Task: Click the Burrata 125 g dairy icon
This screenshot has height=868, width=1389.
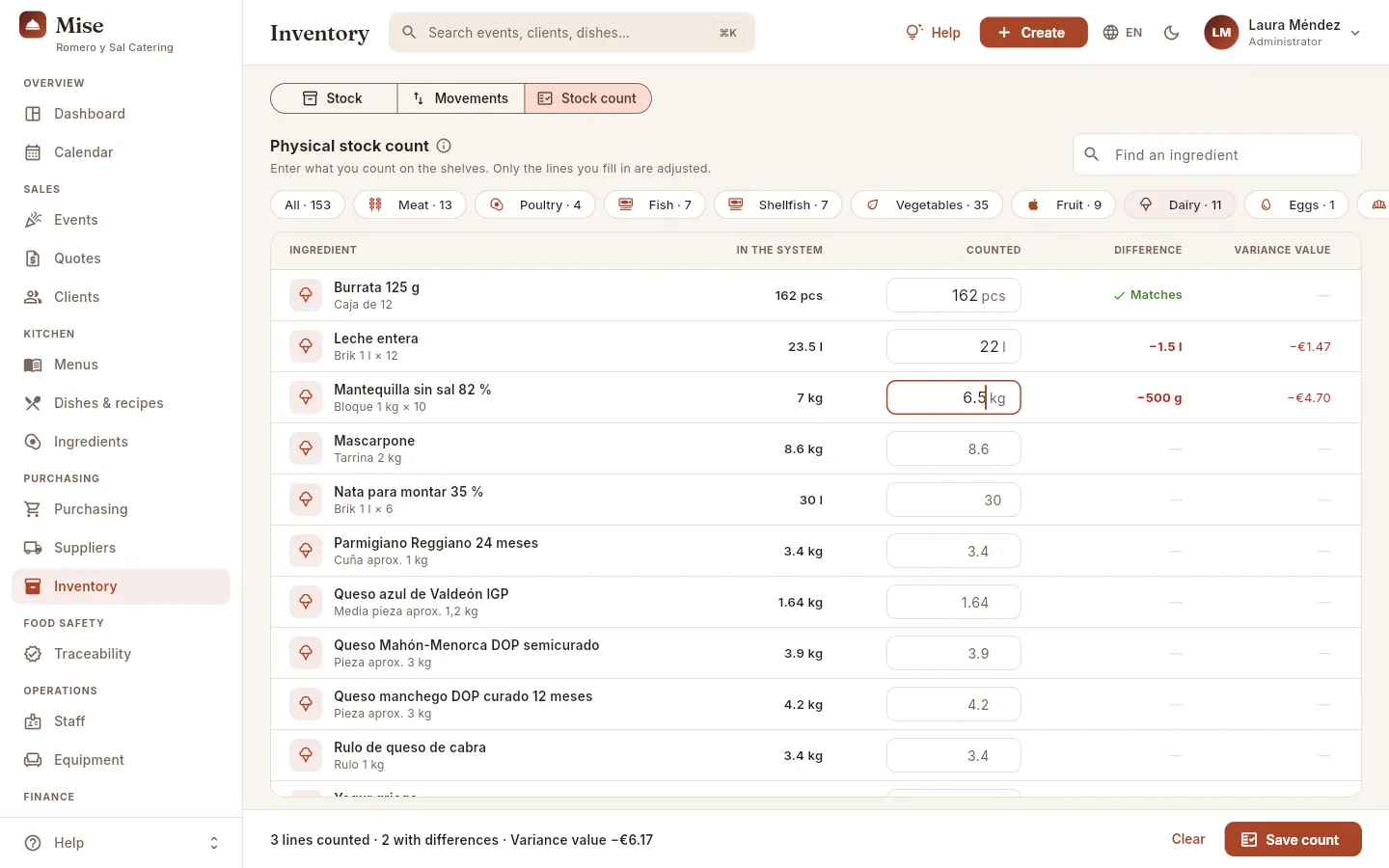Action: coord(306,295)
